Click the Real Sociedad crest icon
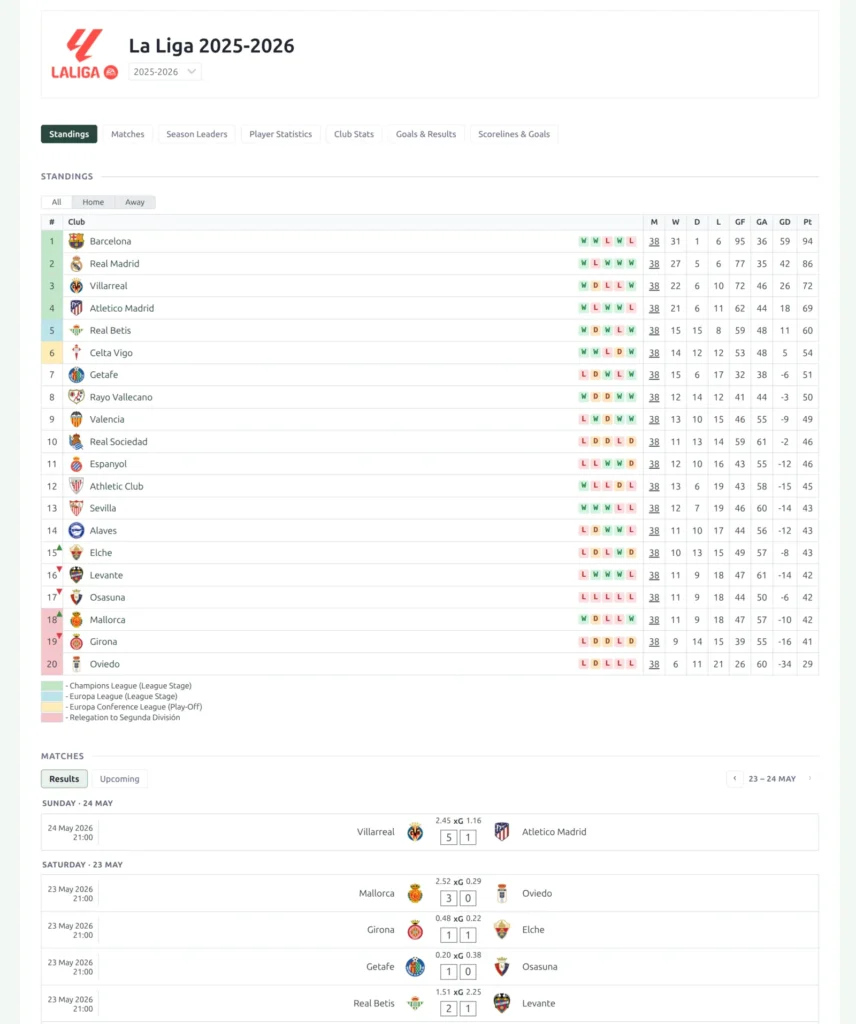Screen dimensions: 856x1024 click(76, 441)
